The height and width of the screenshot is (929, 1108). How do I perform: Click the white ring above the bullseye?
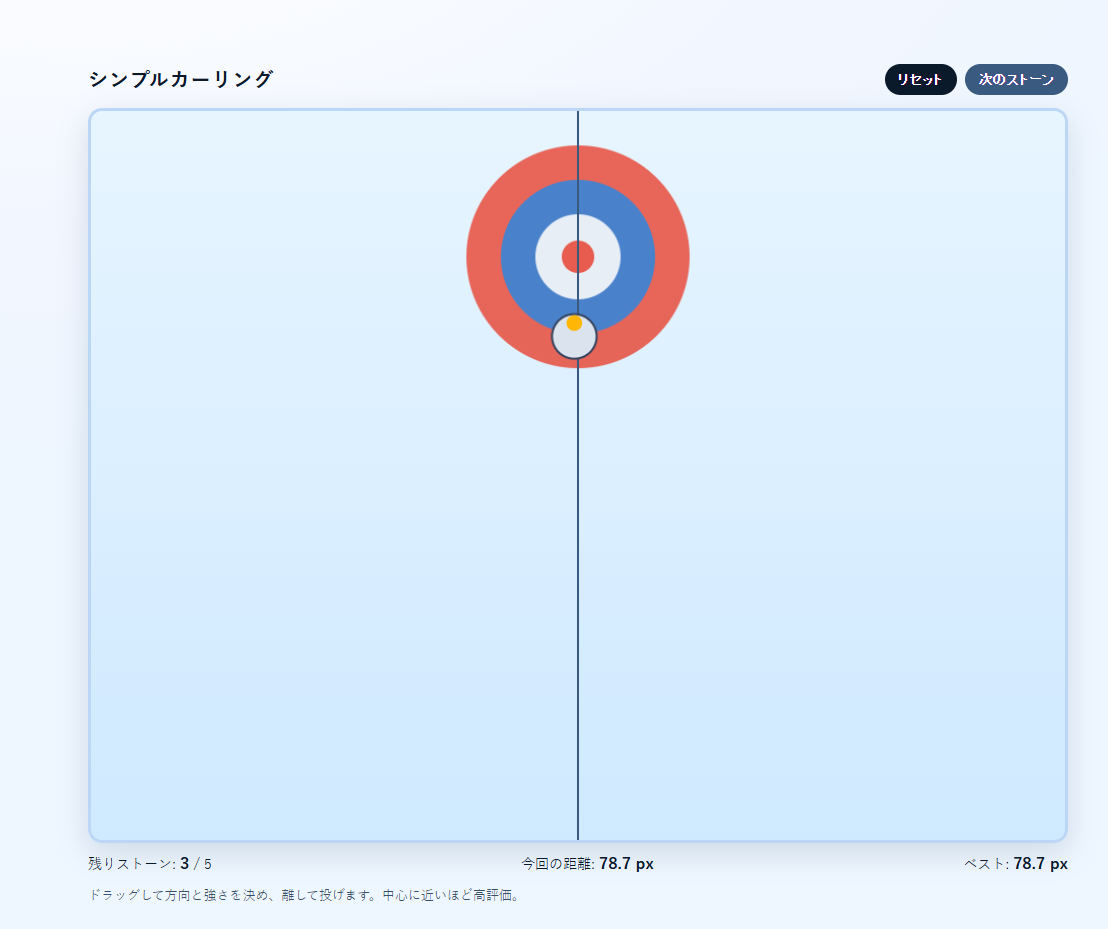(x=578, y=227)
